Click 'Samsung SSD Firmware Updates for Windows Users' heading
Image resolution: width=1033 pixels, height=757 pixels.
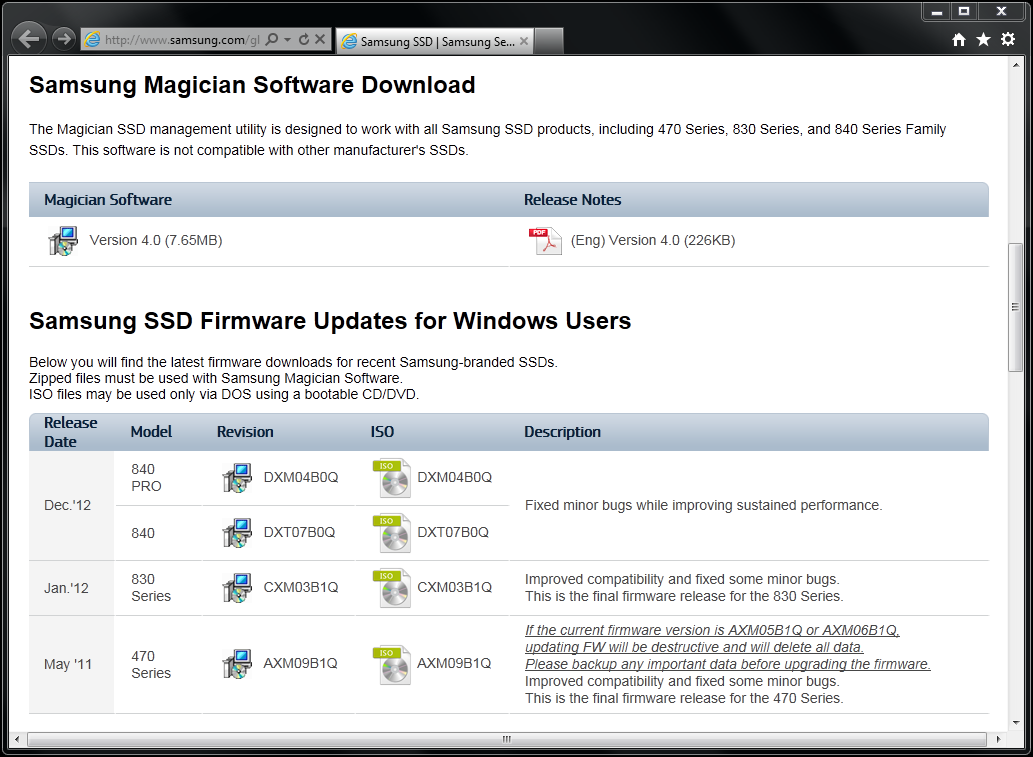pyautogui.click(x=330, y=321)
